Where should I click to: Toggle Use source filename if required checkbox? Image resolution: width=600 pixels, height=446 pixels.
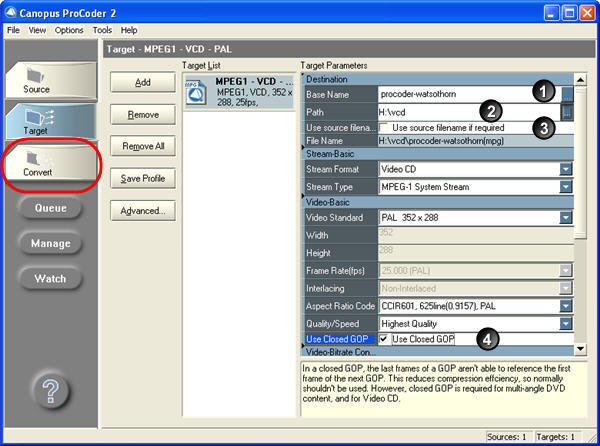[x=383, y=127]
